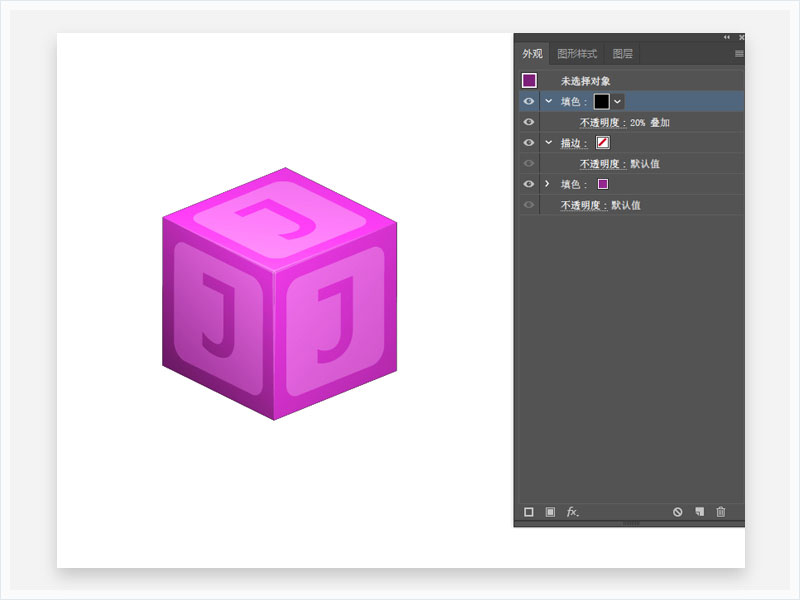The height and width of the screenshot is (600, 800).
Task: Switch to the 外观 tab
Action: coord(532,54)
